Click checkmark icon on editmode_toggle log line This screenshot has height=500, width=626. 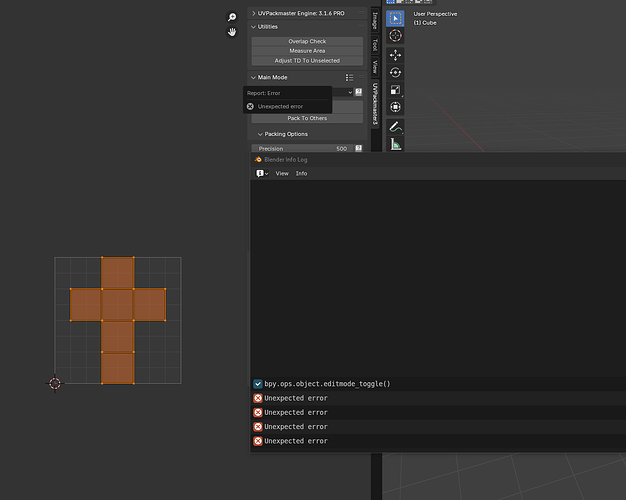point(258,384)
